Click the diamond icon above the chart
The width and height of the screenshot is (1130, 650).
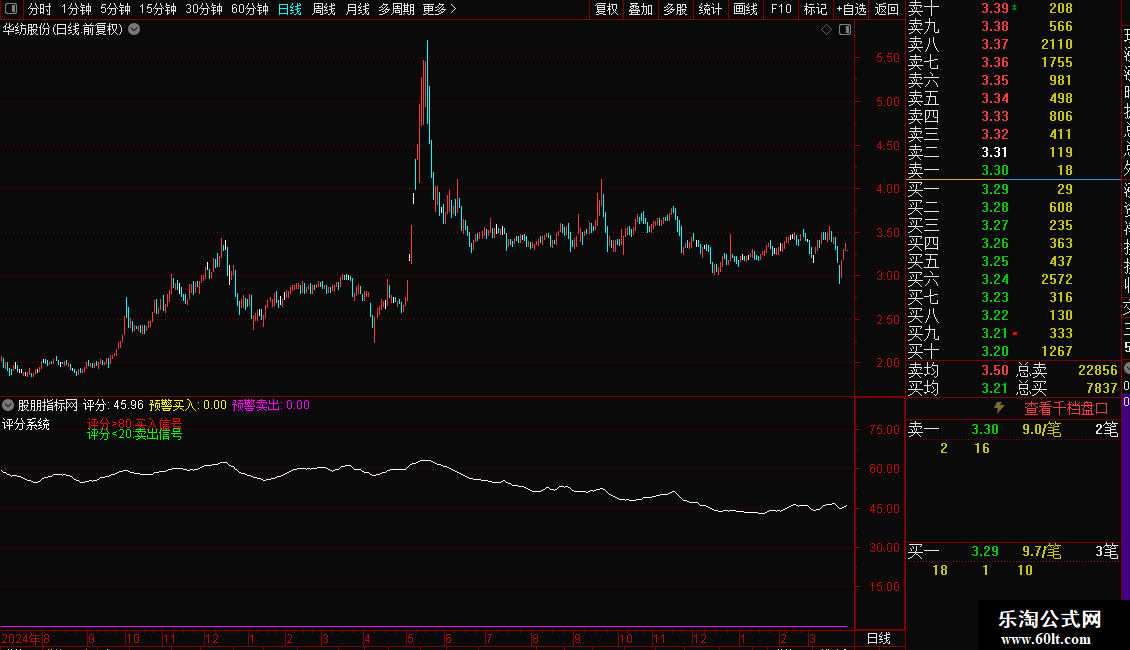click(827, 30)
